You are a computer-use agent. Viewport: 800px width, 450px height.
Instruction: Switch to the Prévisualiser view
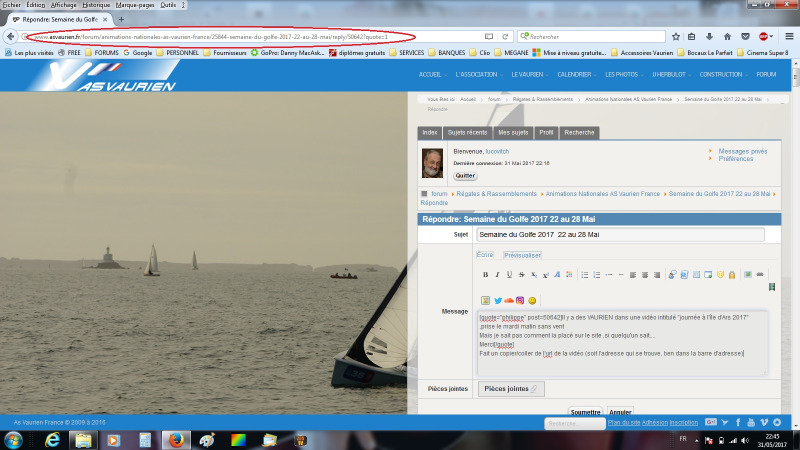pyautogui.click(x=522, y=255)
